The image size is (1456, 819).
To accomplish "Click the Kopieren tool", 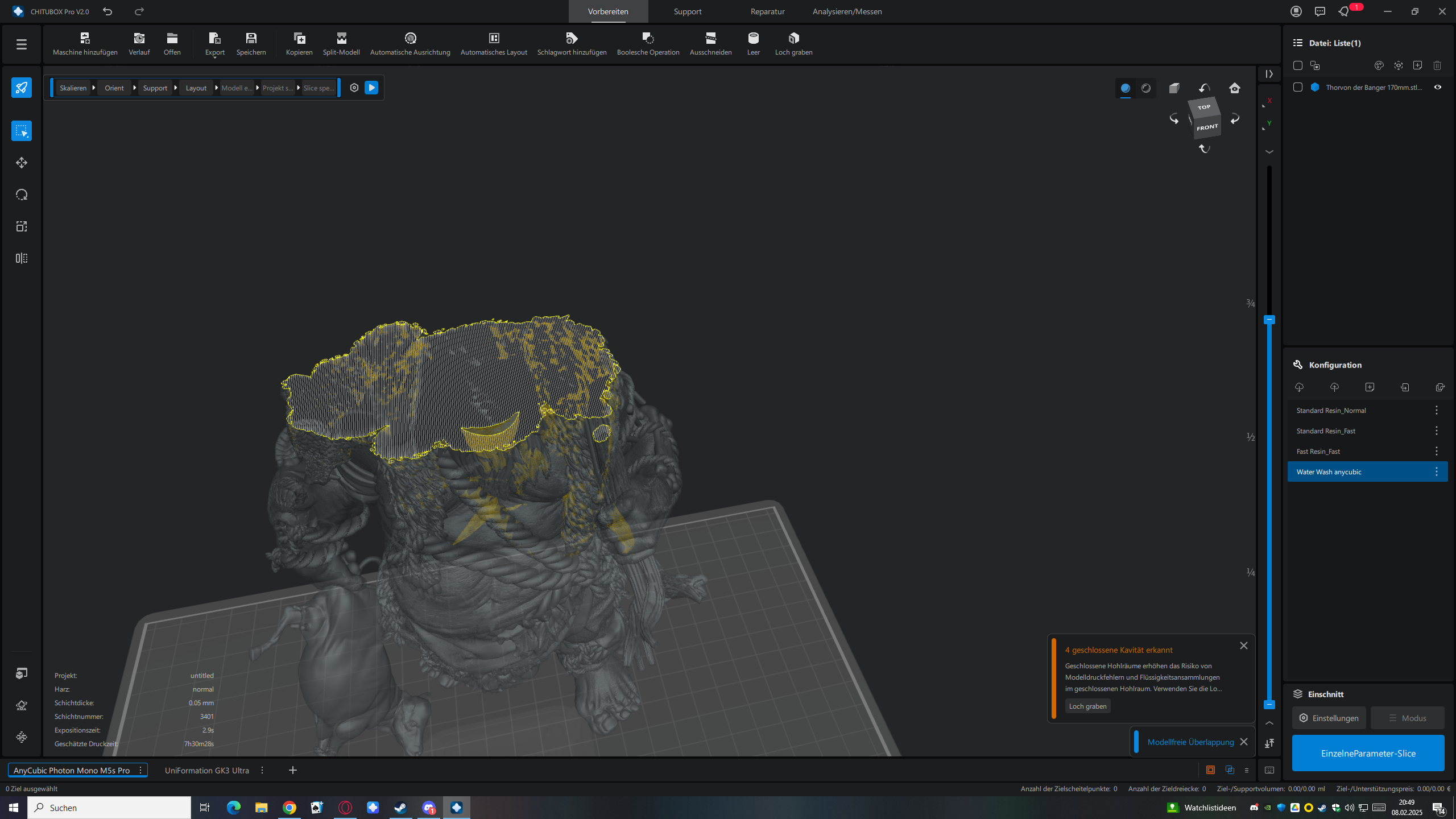I will click(299, 44).
